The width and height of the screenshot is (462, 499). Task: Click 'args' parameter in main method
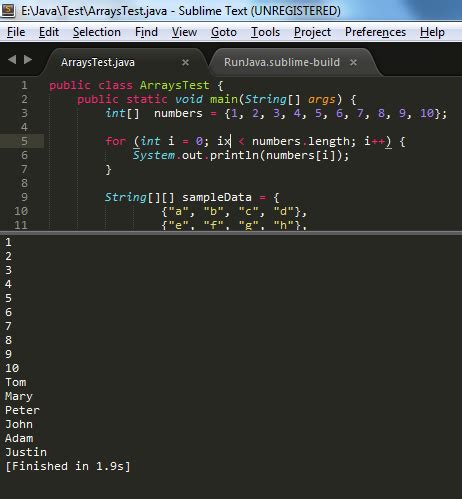tap(322, 99)
